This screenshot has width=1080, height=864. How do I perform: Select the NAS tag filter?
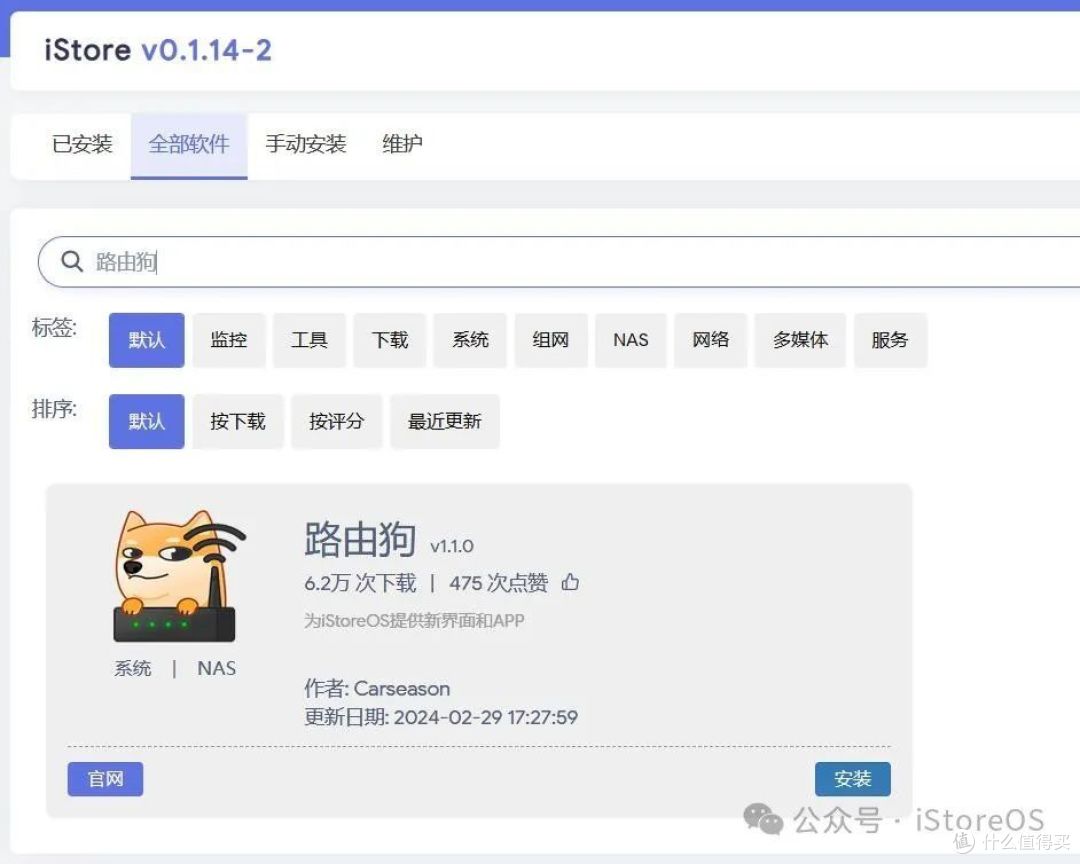(x=630, y=340)
